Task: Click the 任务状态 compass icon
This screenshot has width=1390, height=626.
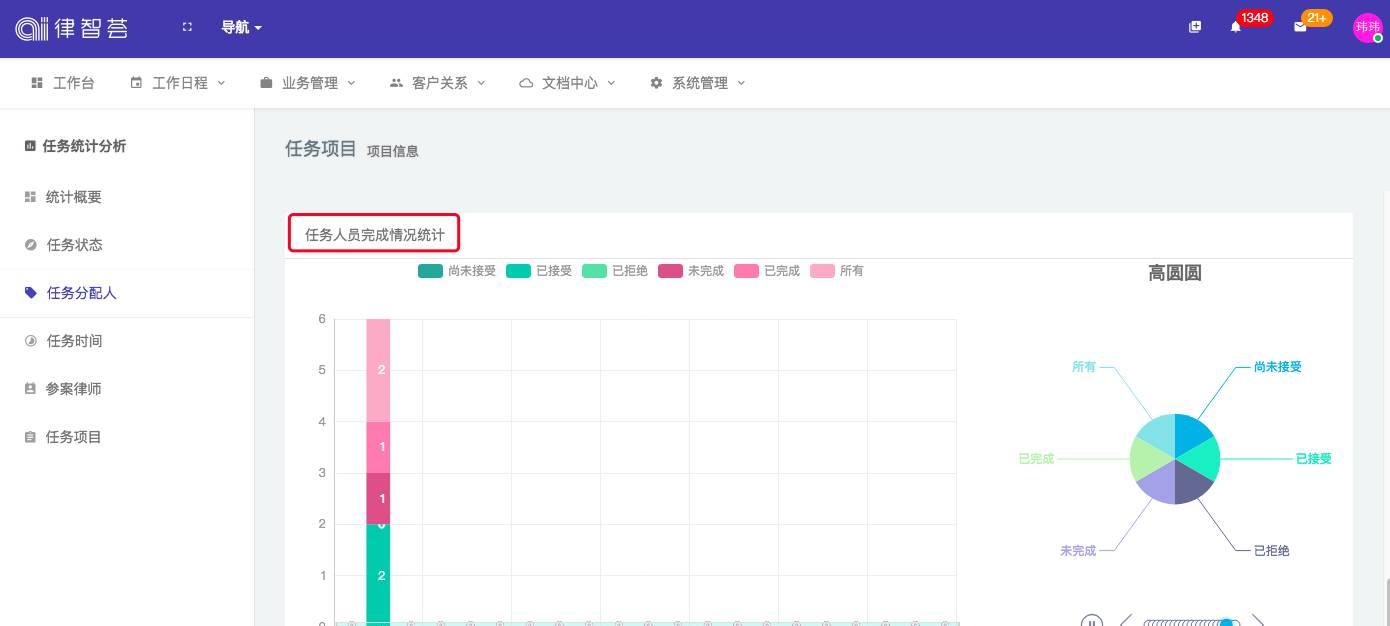Action: click(30, 245)
